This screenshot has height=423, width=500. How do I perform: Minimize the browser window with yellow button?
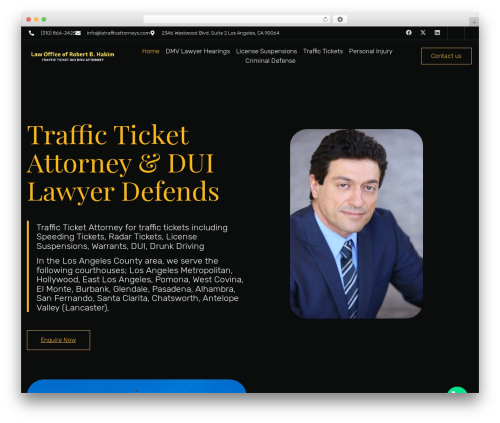pyautogui.click(x=36, y=19)
